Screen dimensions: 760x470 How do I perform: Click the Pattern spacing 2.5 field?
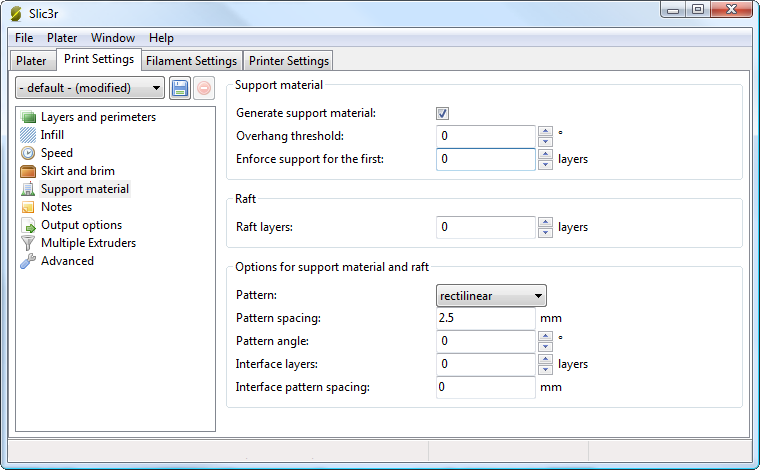tap(486, 318)
